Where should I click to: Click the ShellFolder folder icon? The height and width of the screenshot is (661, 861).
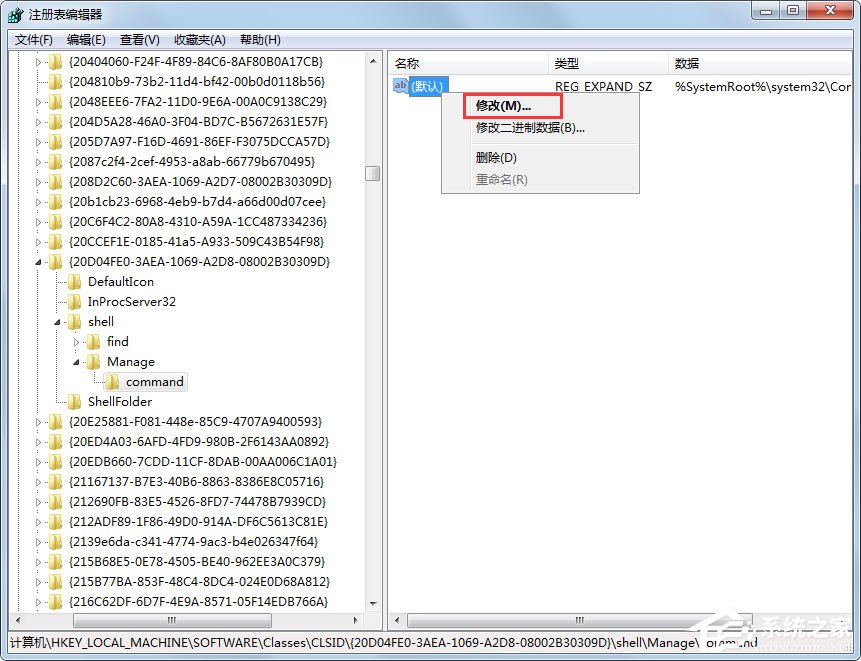tap(73, 401)
